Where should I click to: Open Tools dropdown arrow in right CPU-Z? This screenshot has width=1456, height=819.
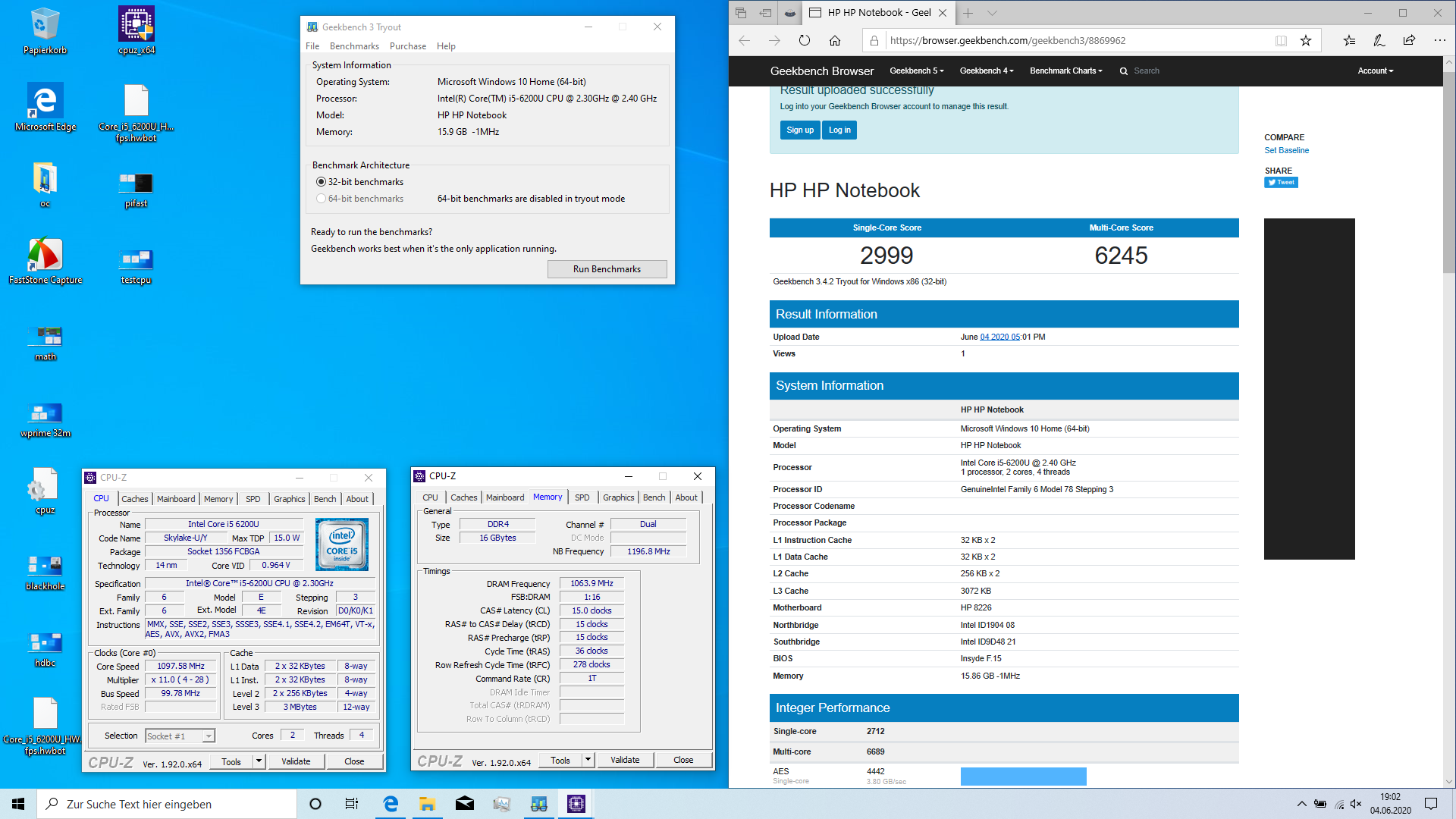(588, 760)
